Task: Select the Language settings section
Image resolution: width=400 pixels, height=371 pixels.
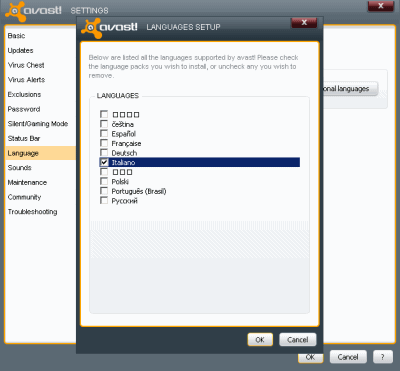Action: tap(40, 153)
